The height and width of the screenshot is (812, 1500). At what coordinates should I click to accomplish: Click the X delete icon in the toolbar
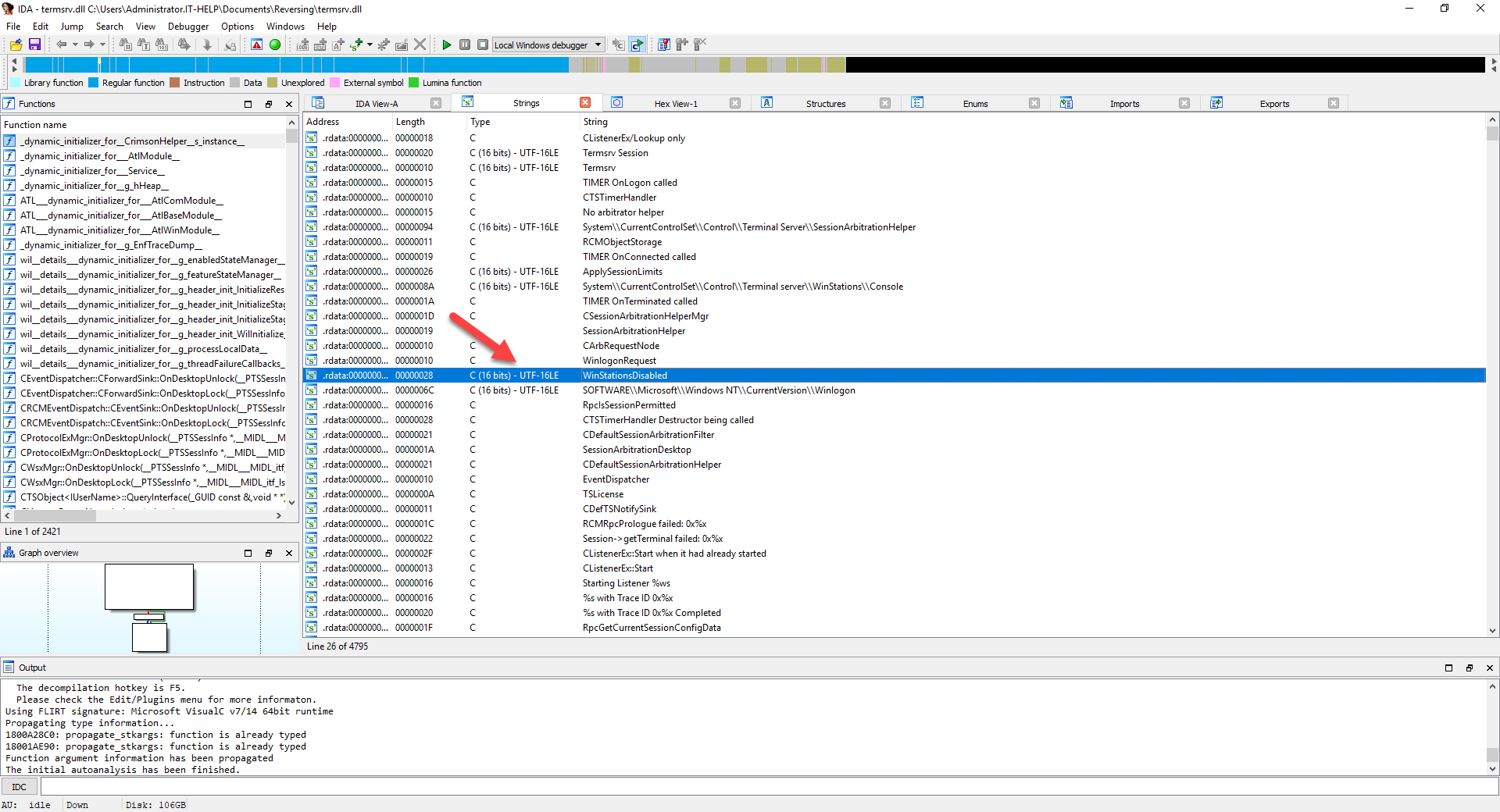tap(420, 45)
